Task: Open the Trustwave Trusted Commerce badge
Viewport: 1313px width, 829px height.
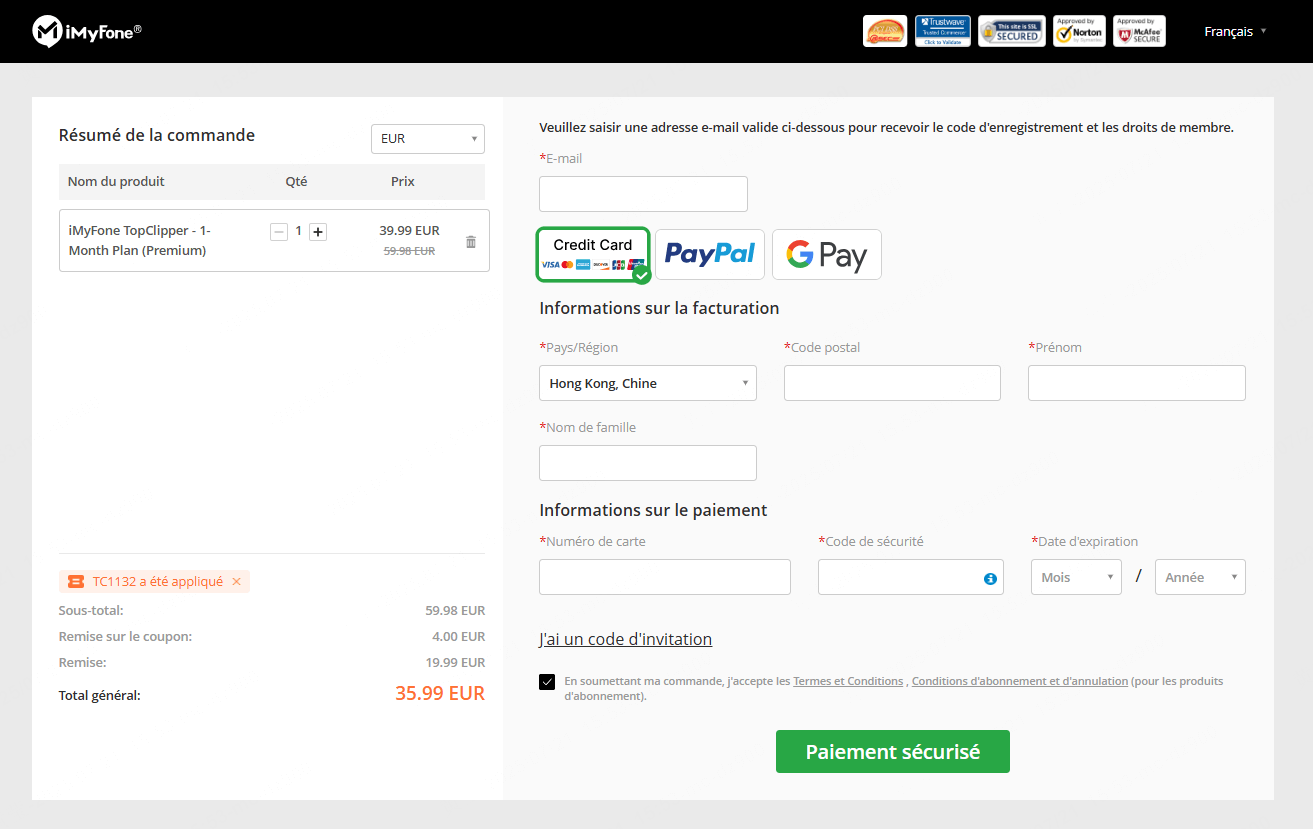Action: [x=943, y=31]
